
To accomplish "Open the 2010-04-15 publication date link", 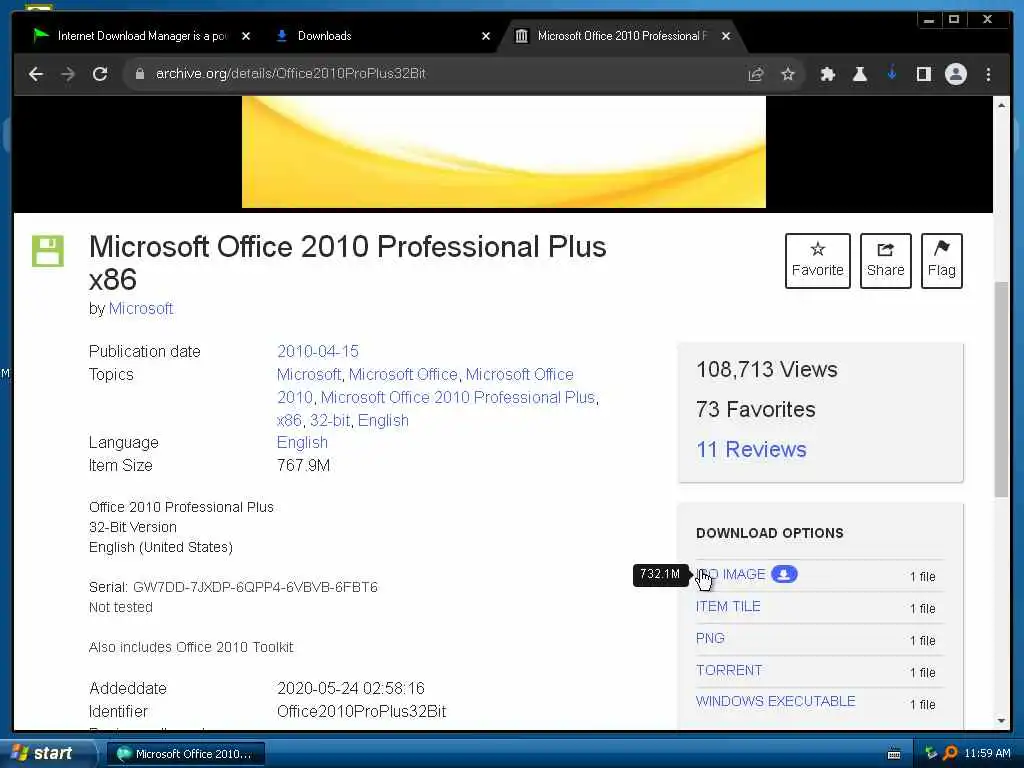I will 317,351.
